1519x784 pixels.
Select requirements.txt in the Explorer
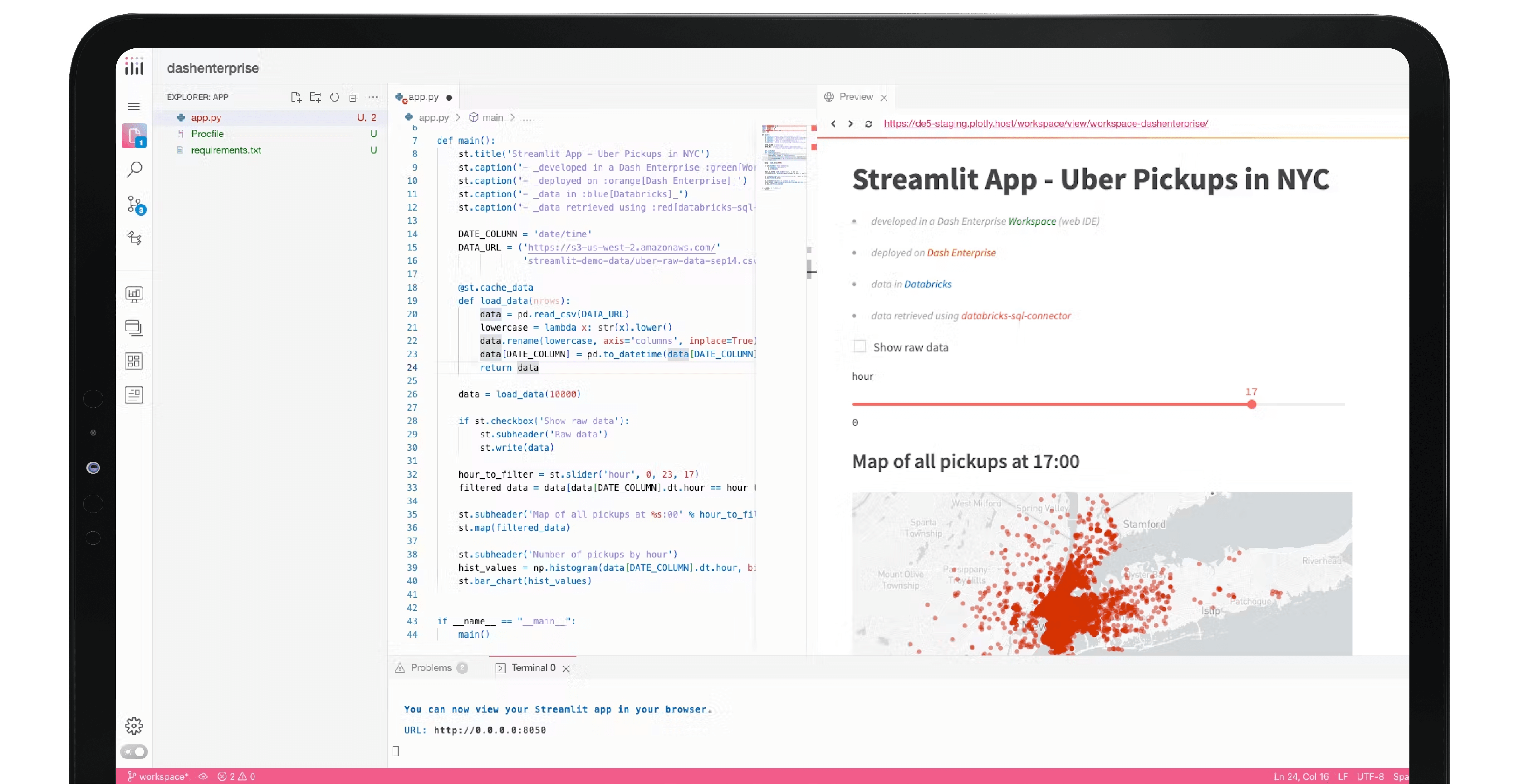pos(270,150)
